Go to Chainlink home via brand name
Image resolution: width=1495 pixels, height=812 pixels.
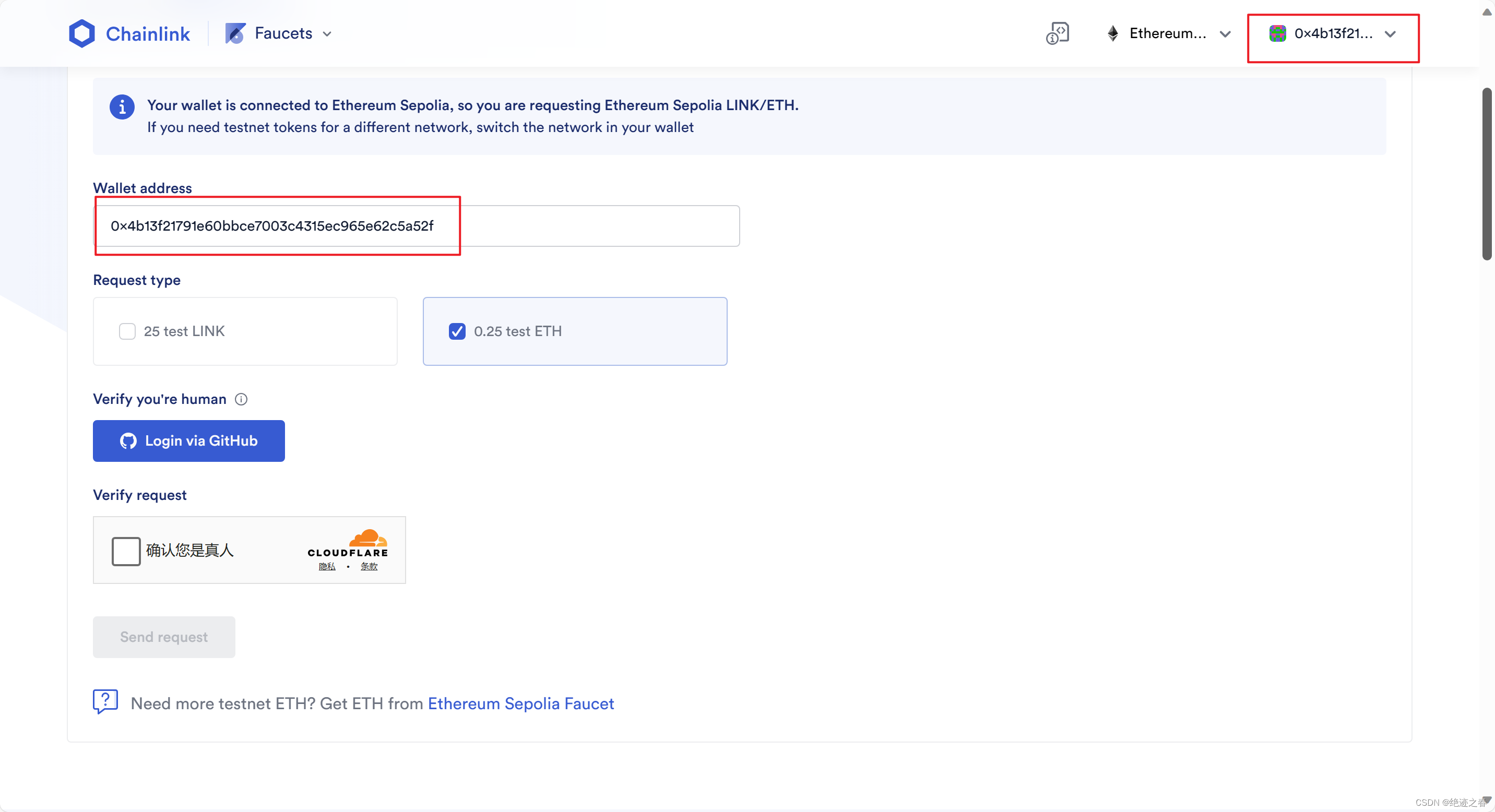[147, 33]
